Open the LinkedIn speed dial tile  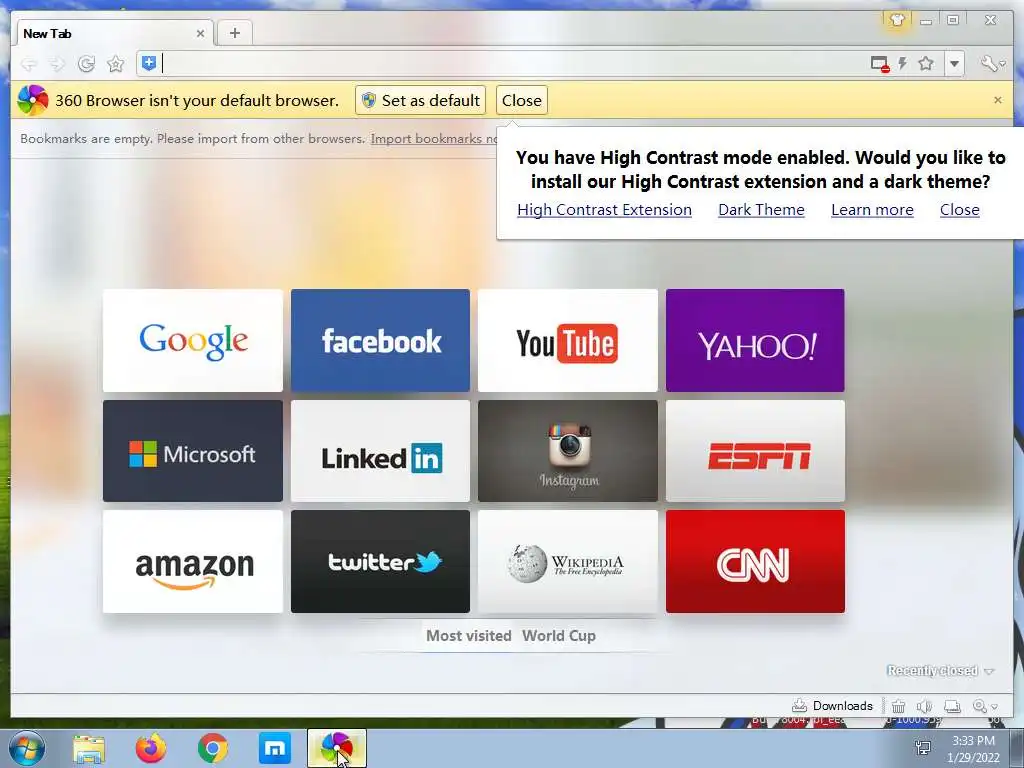click(380, 451)
